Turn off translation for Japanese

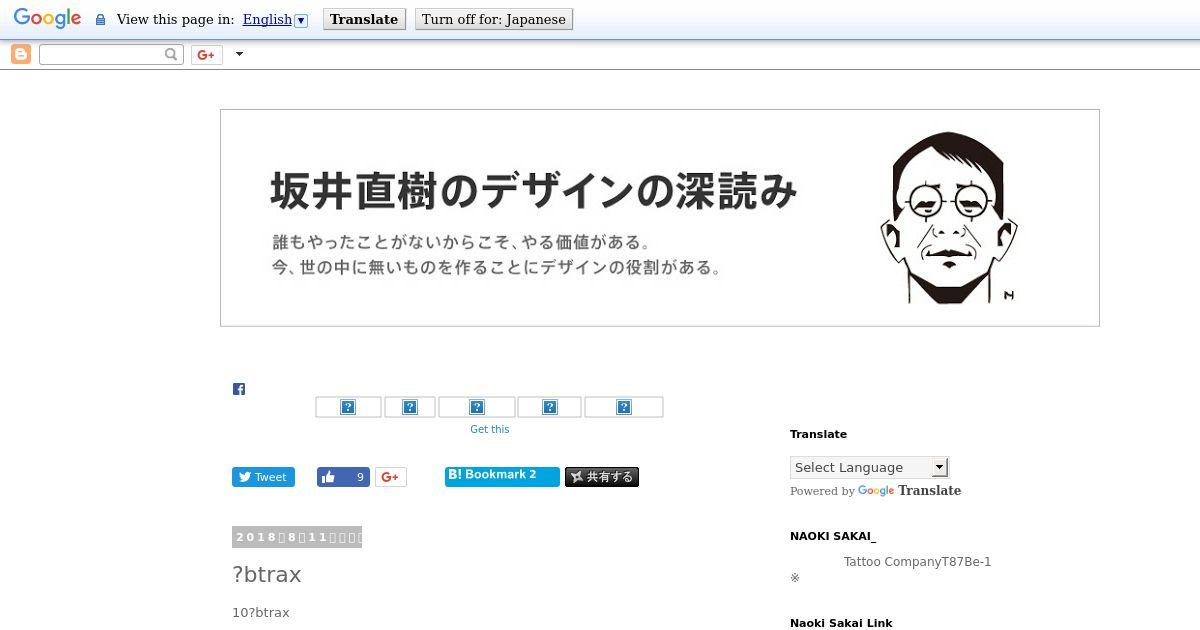[x=494, y=19]
